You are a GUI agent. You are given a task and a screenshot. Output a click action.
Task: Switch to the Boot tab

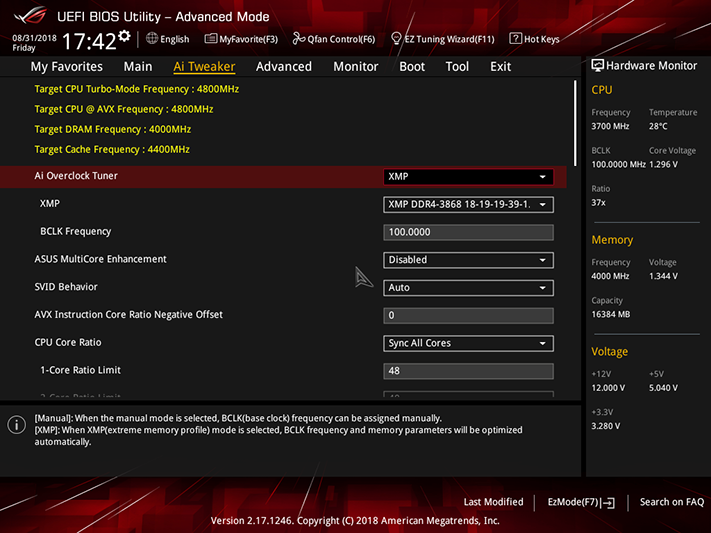(x=412, y=67)
